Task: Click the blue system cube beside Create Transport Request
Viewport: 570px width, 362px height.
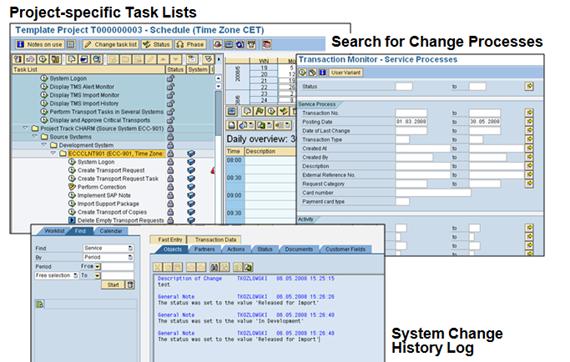Action: pyautogui.click(x=191, y=170)
